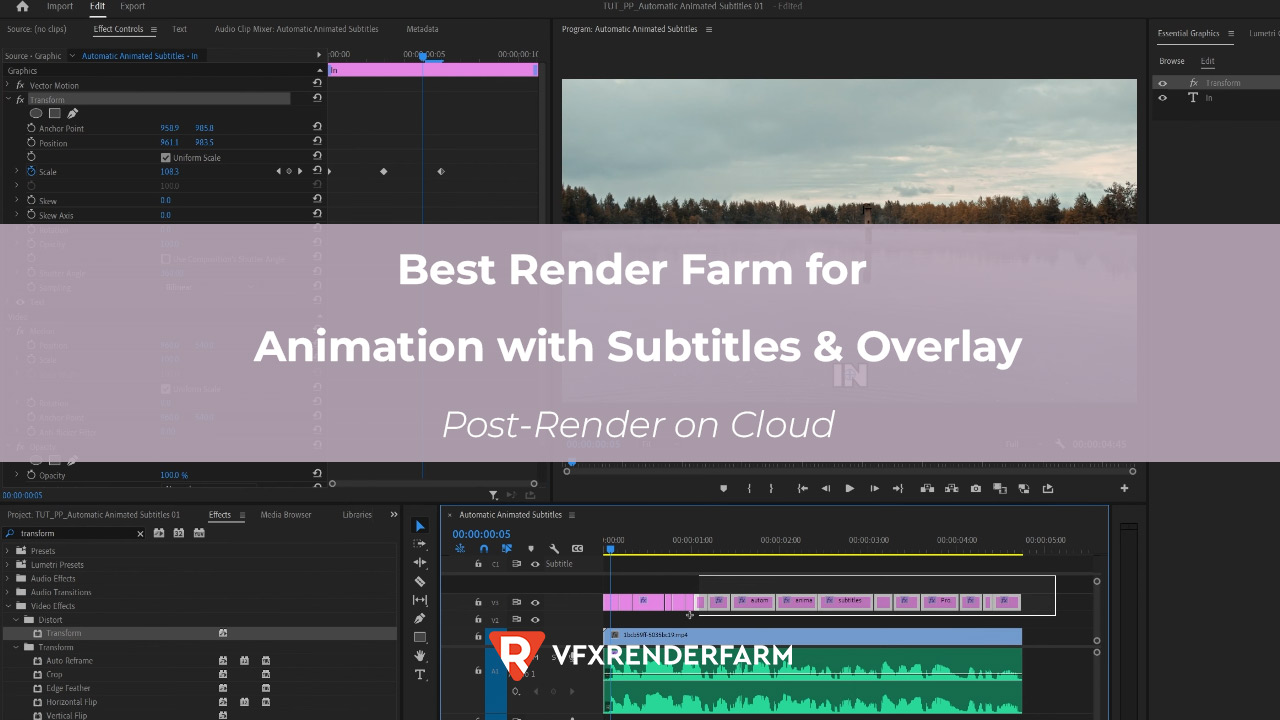Use free draw bezier mask pen
The height and width of the screenshot is (720, 1280).
pos(73,113)
